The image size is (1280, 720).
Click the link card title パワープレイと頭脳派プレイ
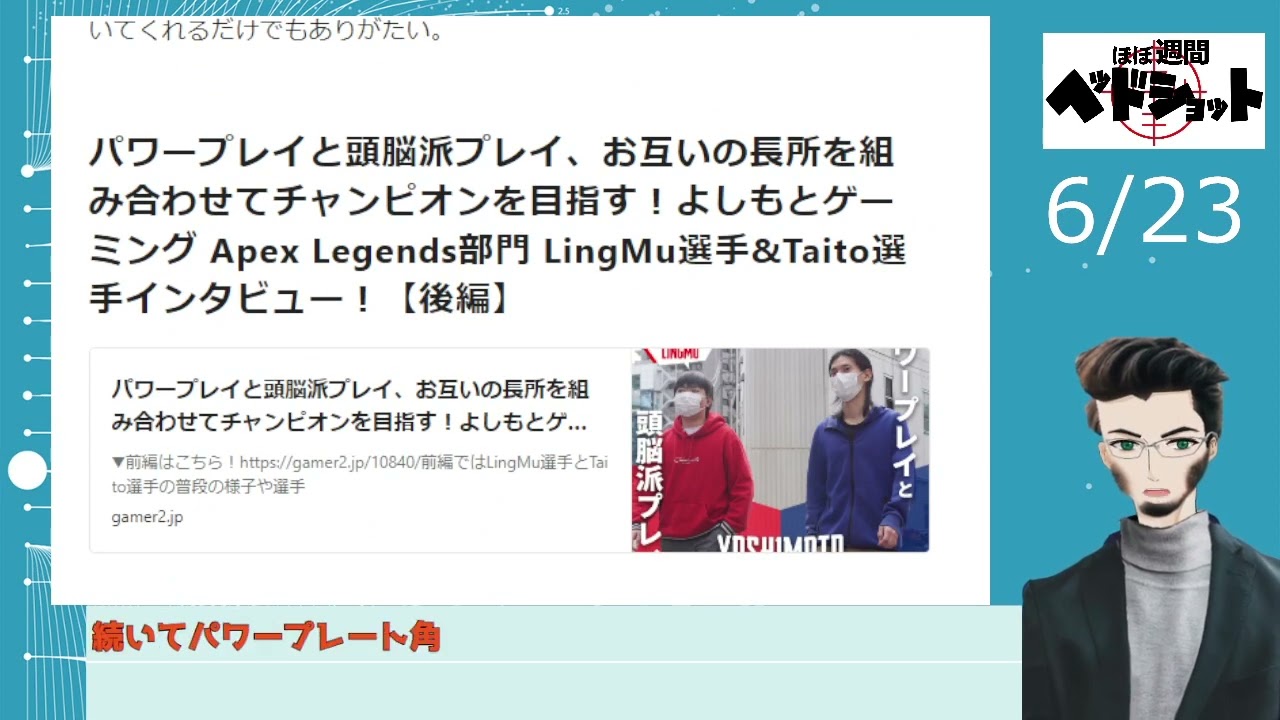tap(350, 405)
